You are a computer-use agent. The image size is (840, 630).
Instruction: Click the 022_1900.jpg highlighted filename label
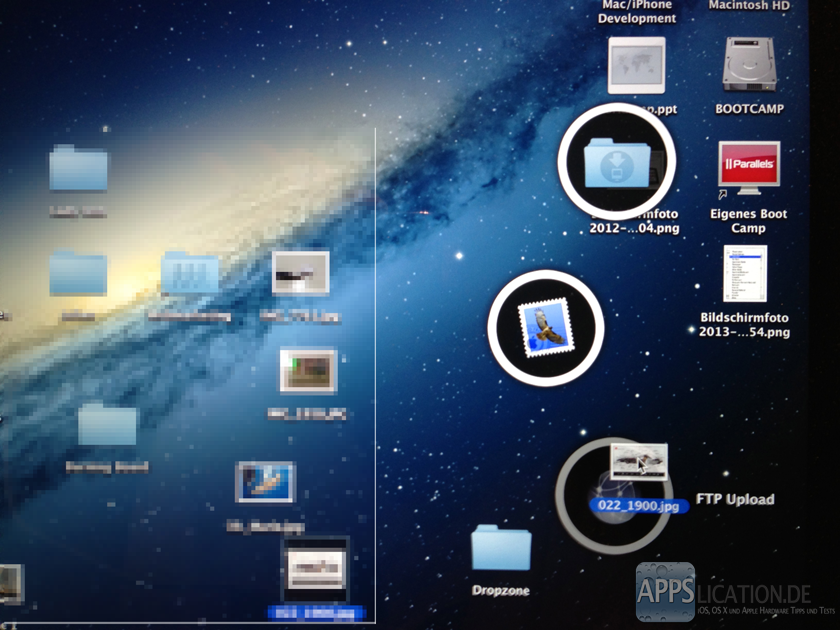[x=638, y=505]
